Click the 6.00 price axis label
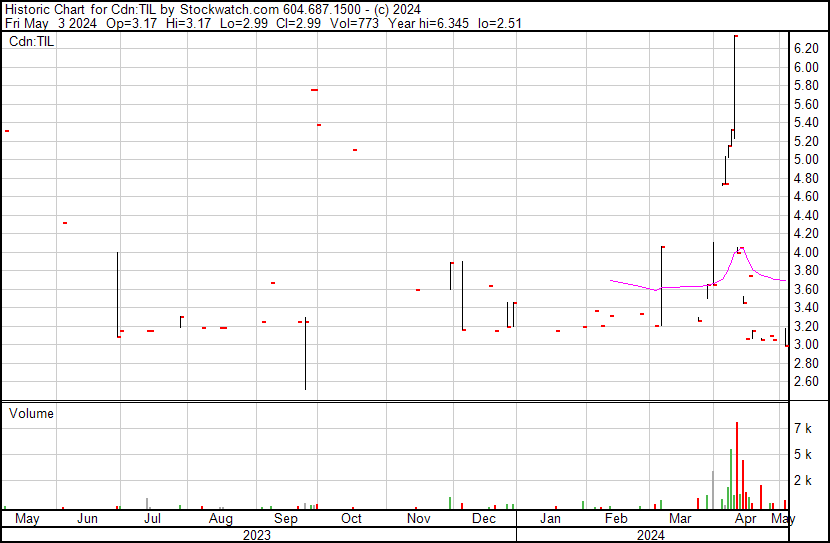The width and height of the screenshot is (830, 543). (806, 67)
